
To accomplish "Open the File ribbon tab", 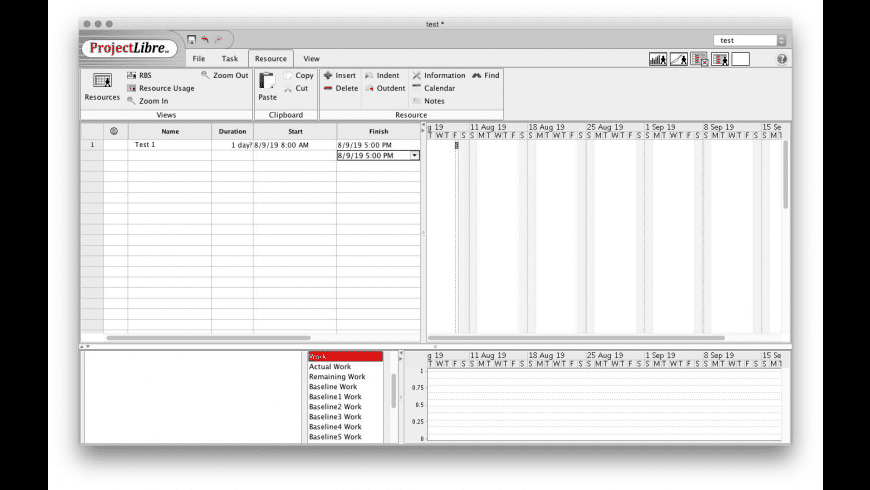I will tap(199, 58).
